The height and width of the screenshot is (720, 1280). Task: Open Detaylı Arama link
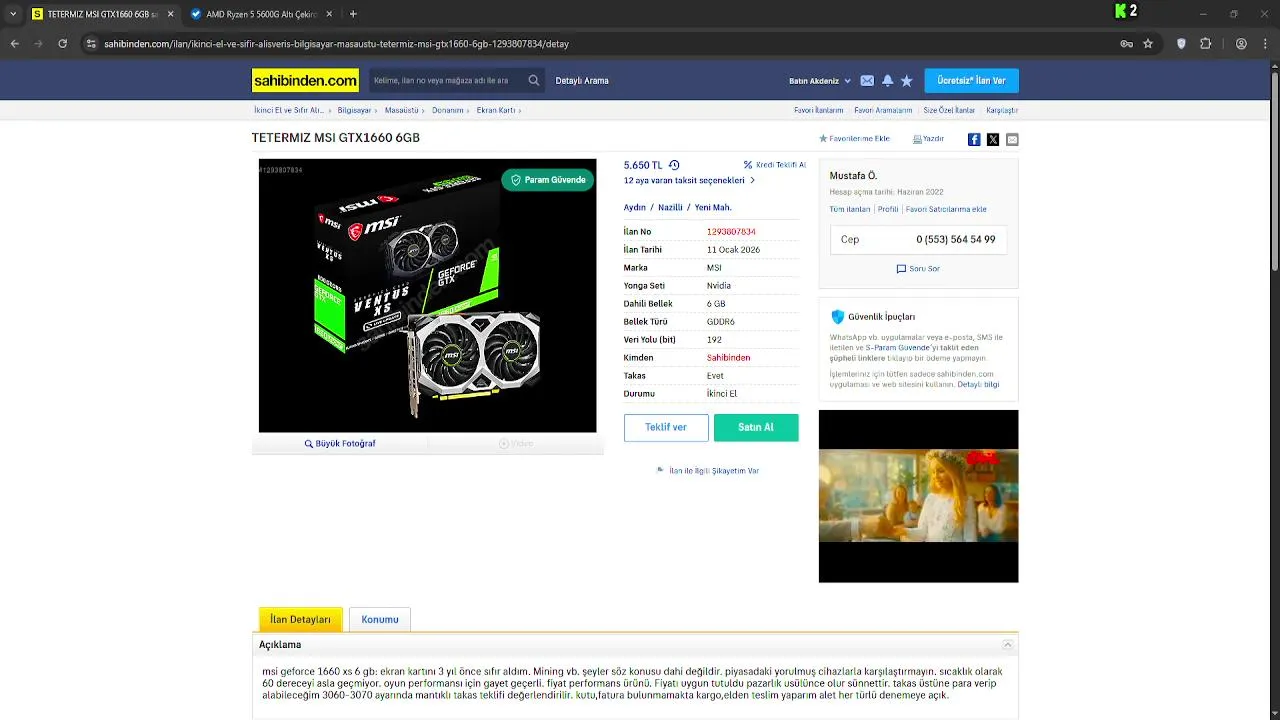coord(582,81)
